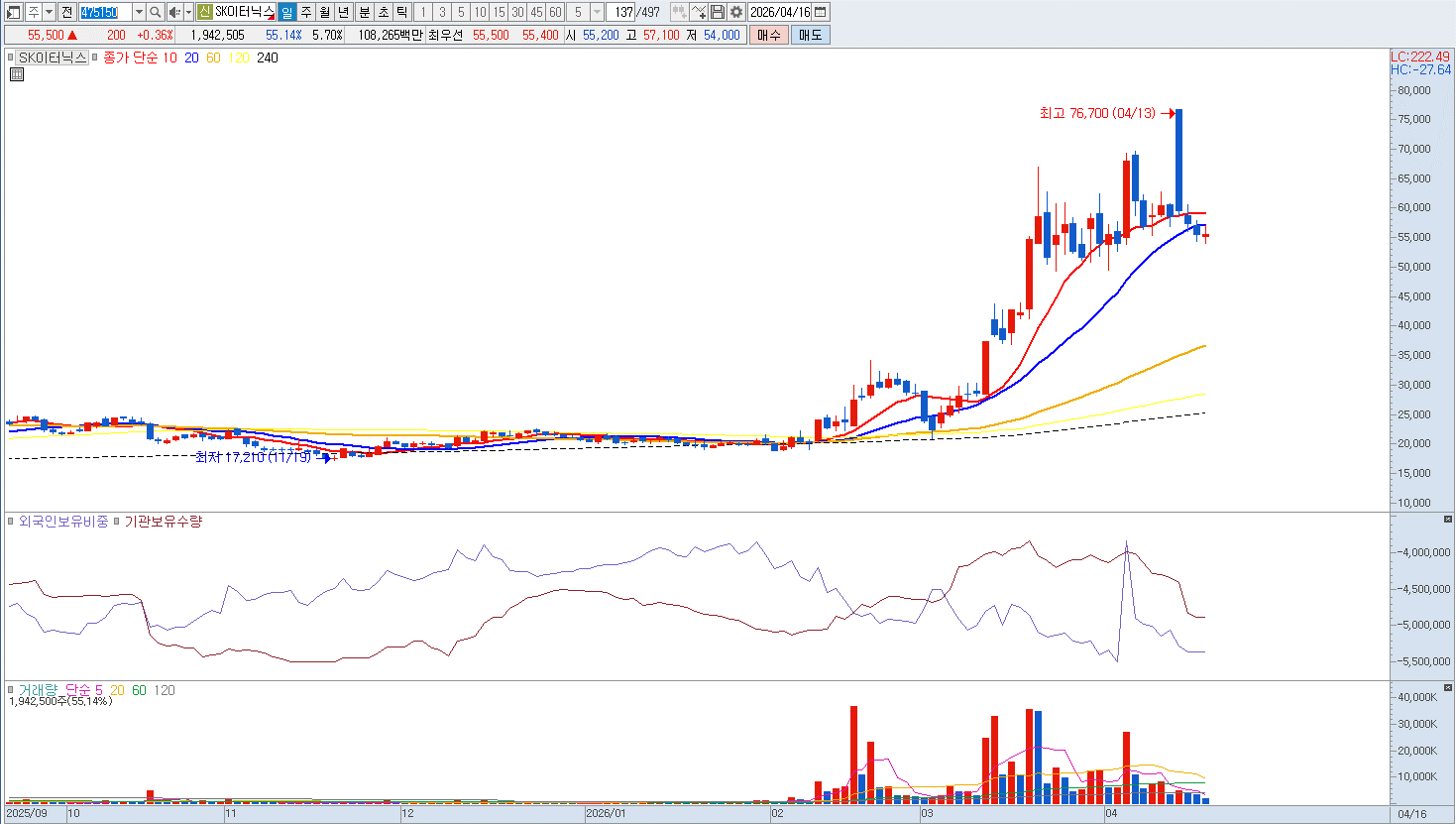Select the 틱 tick period tab
Image resolution: width=1456 pixels, height=824 pixels.
point(402,12)
